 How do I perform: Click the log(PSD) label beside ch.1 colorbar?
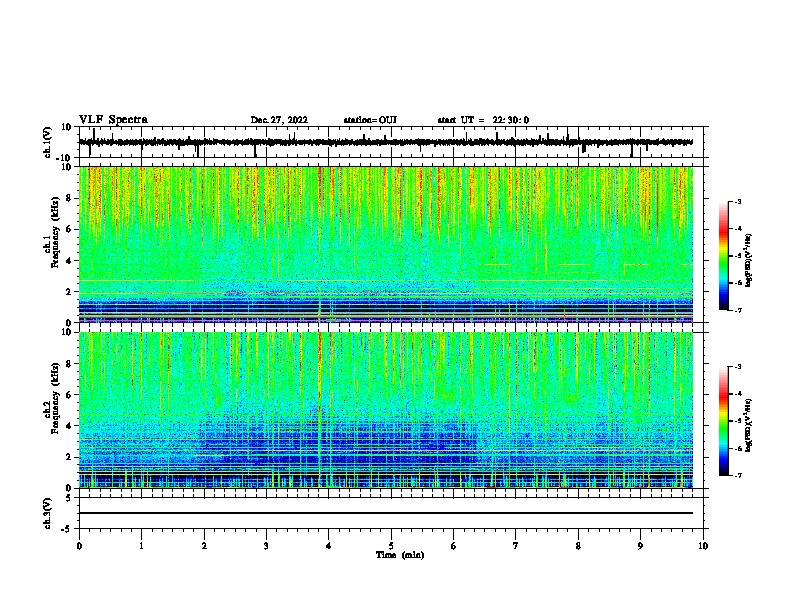748,260
